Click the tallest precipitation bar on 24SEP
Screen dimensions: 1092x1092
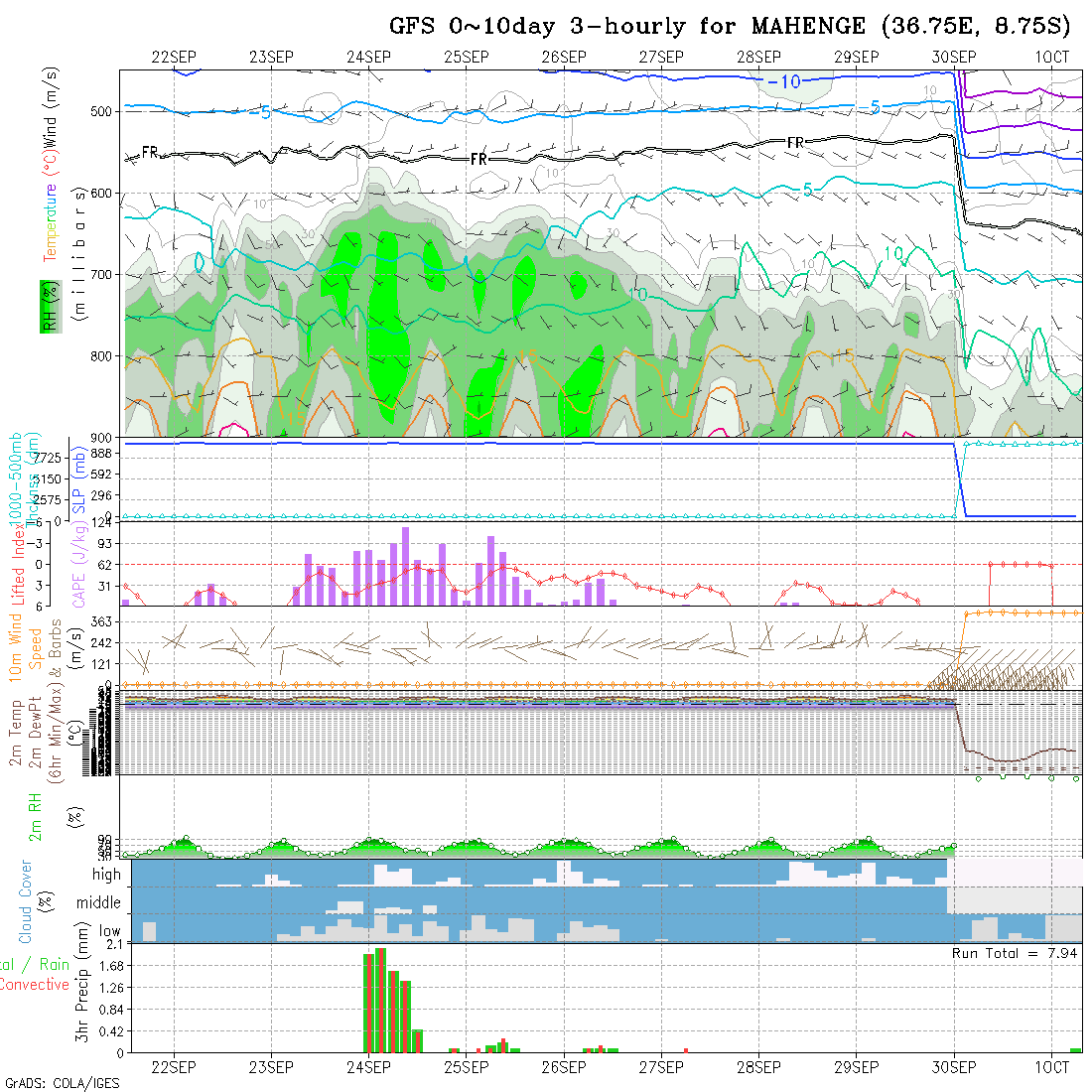[x=380, y=1000]
